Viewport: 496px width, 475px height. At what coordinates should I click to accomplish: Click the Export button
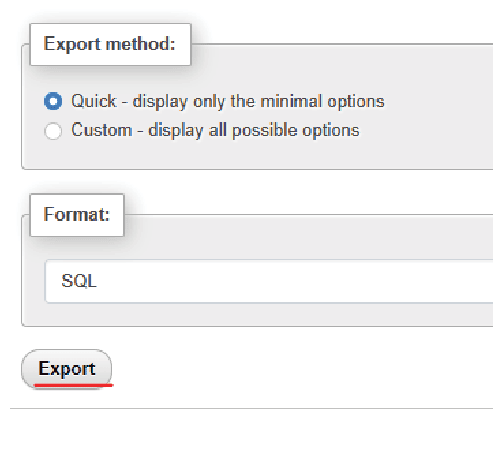click(67, 369)
